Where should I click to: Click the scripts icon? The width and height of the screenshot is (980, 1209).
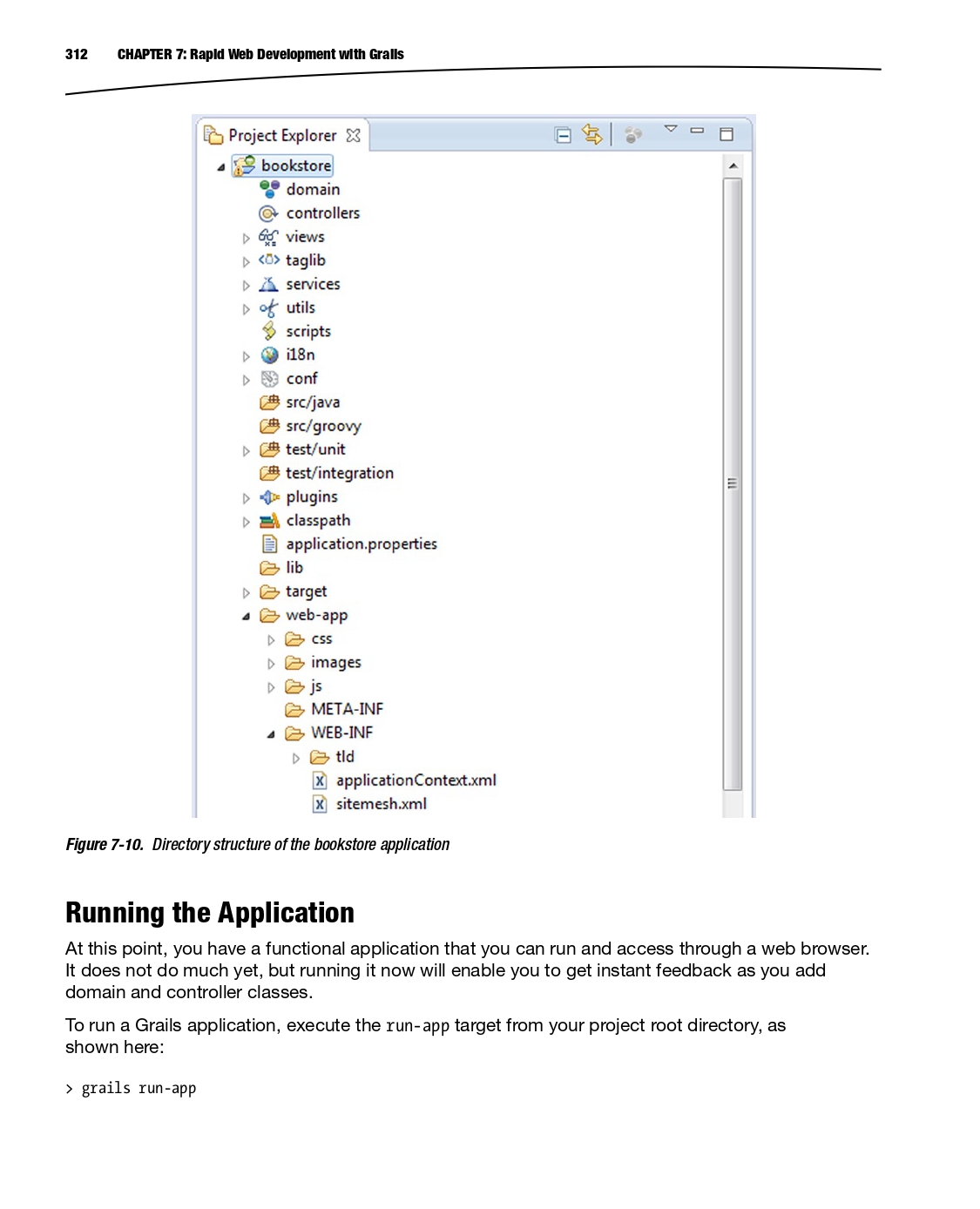269,331
